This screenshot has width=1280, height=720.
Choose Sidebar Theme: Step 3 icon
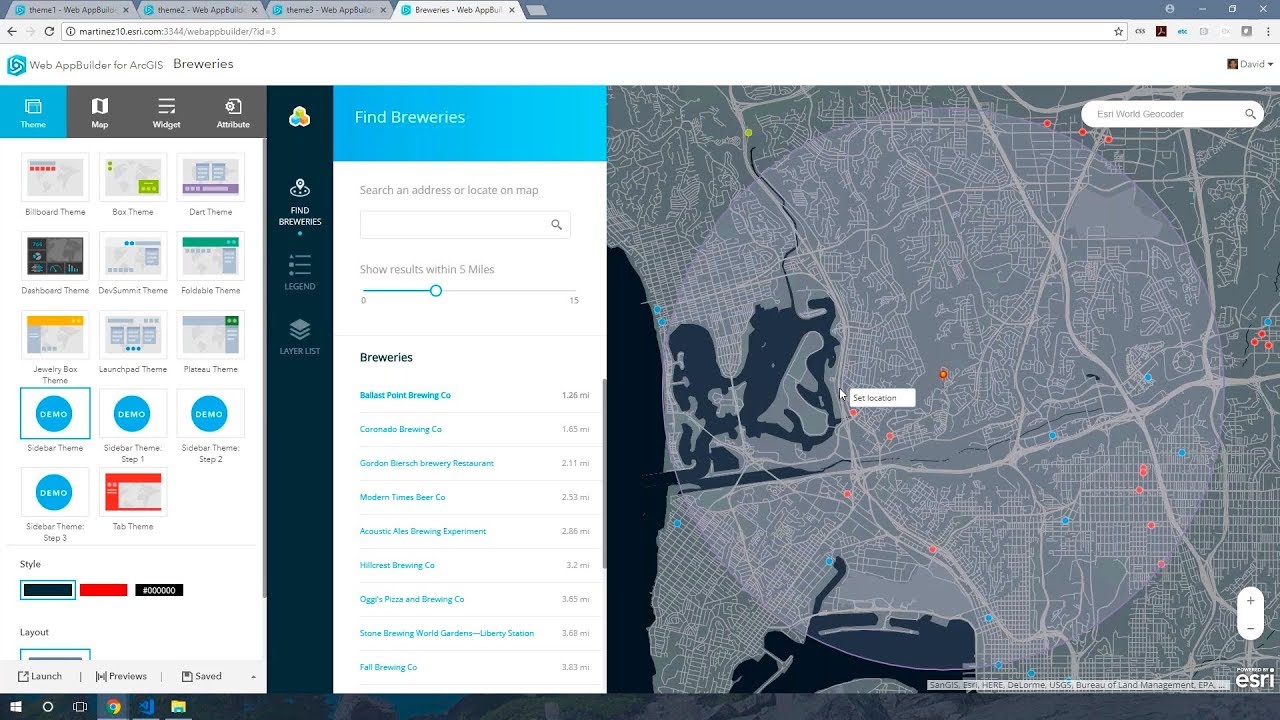click(55, 492)
